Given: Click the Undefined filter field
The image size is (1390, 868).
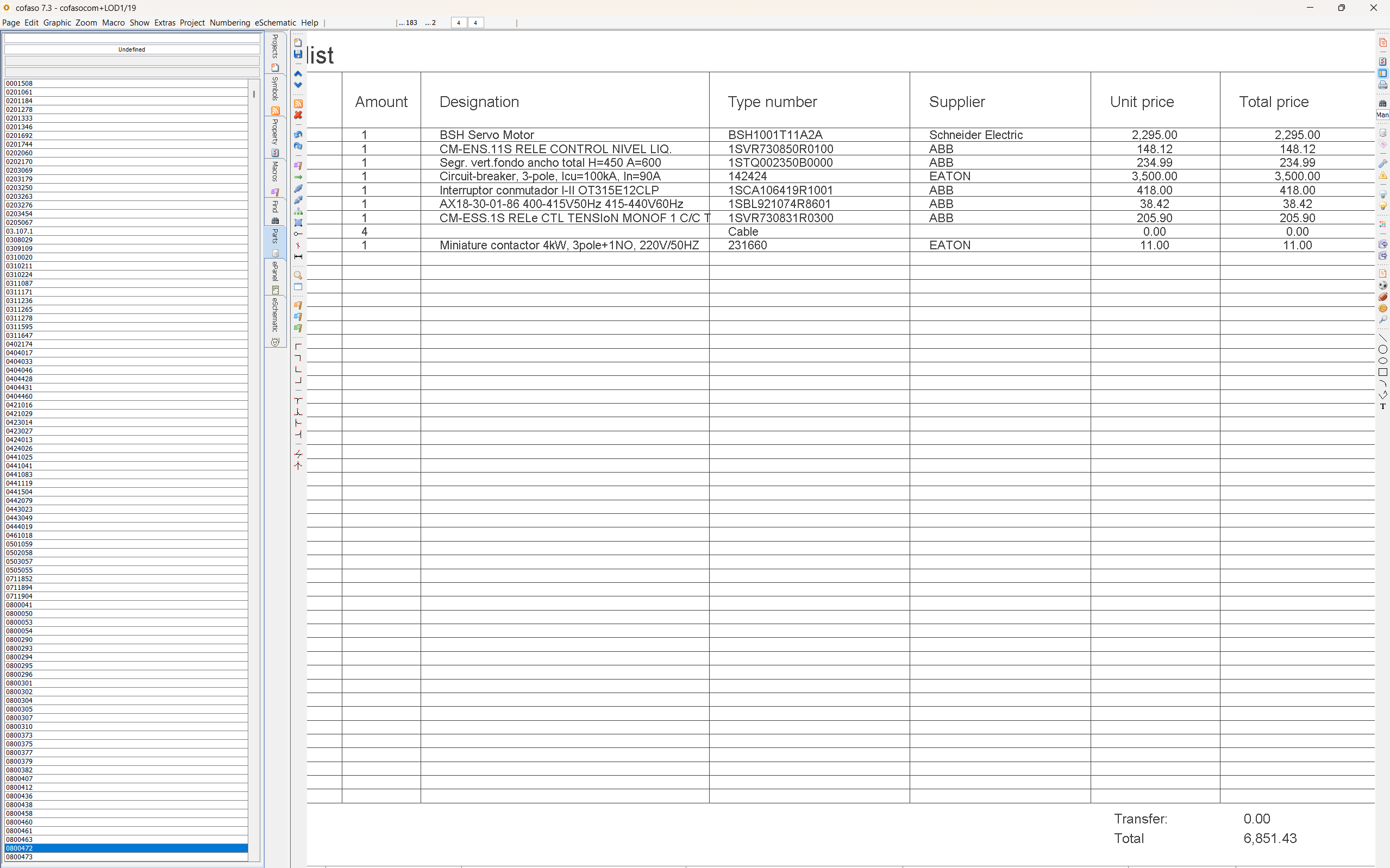Looking at the screenshot, I should coord(132,49).
